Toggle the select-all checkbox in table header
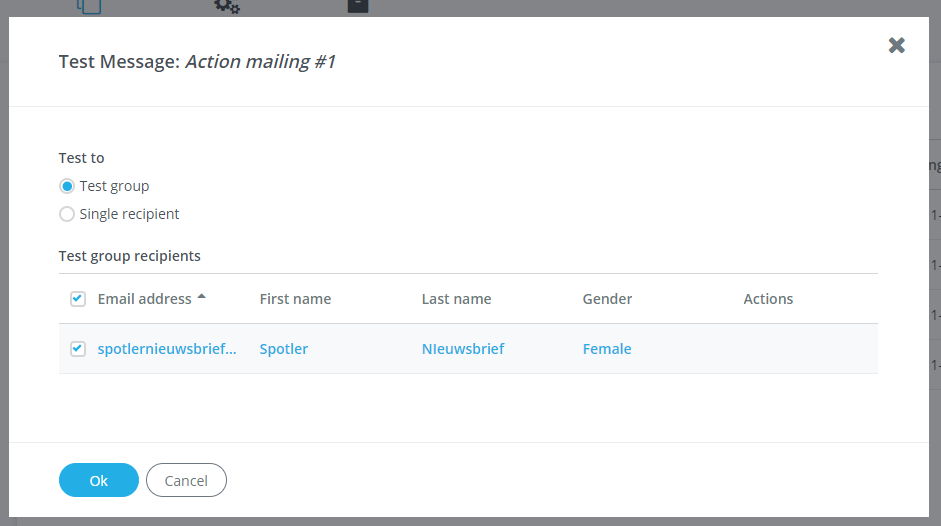Viewport: 941px width, 526px height. tap(78, 299)
